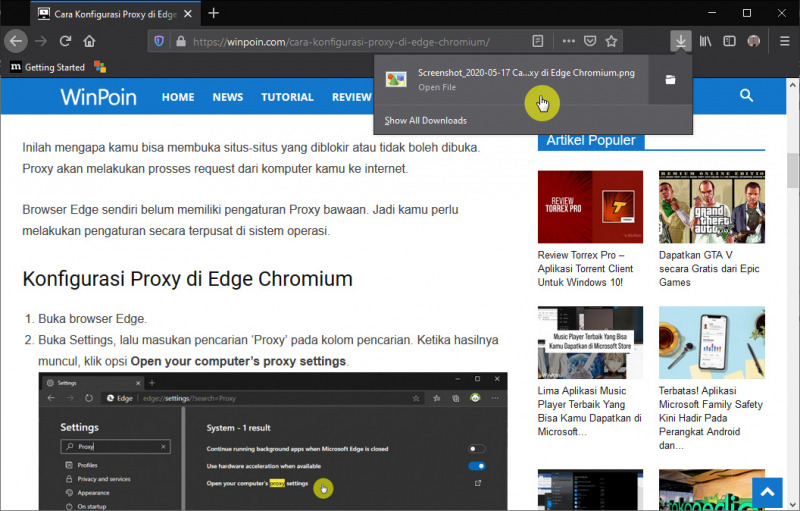Click the phone and coffee thumbnail

click(712, 342)
